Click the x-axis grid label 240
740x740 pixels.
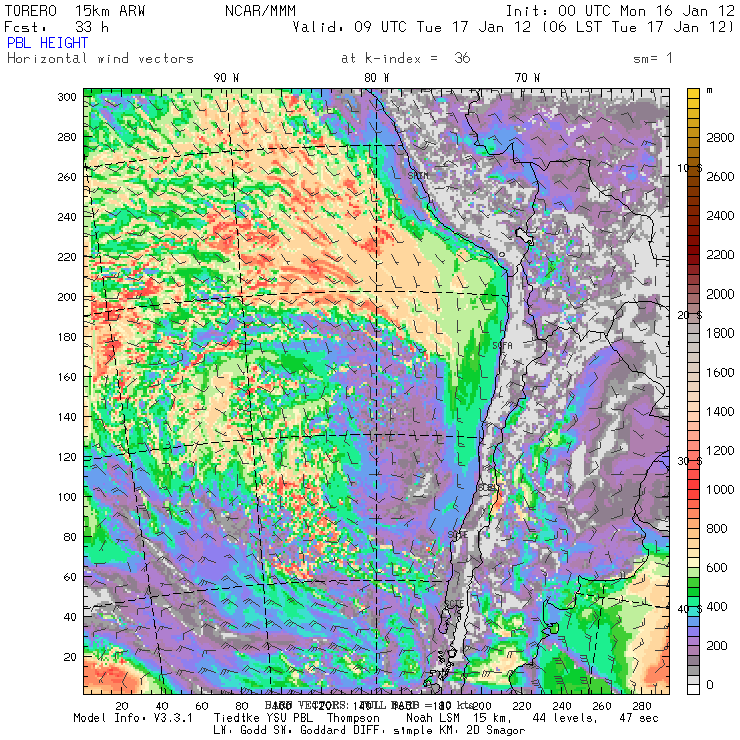562,706
